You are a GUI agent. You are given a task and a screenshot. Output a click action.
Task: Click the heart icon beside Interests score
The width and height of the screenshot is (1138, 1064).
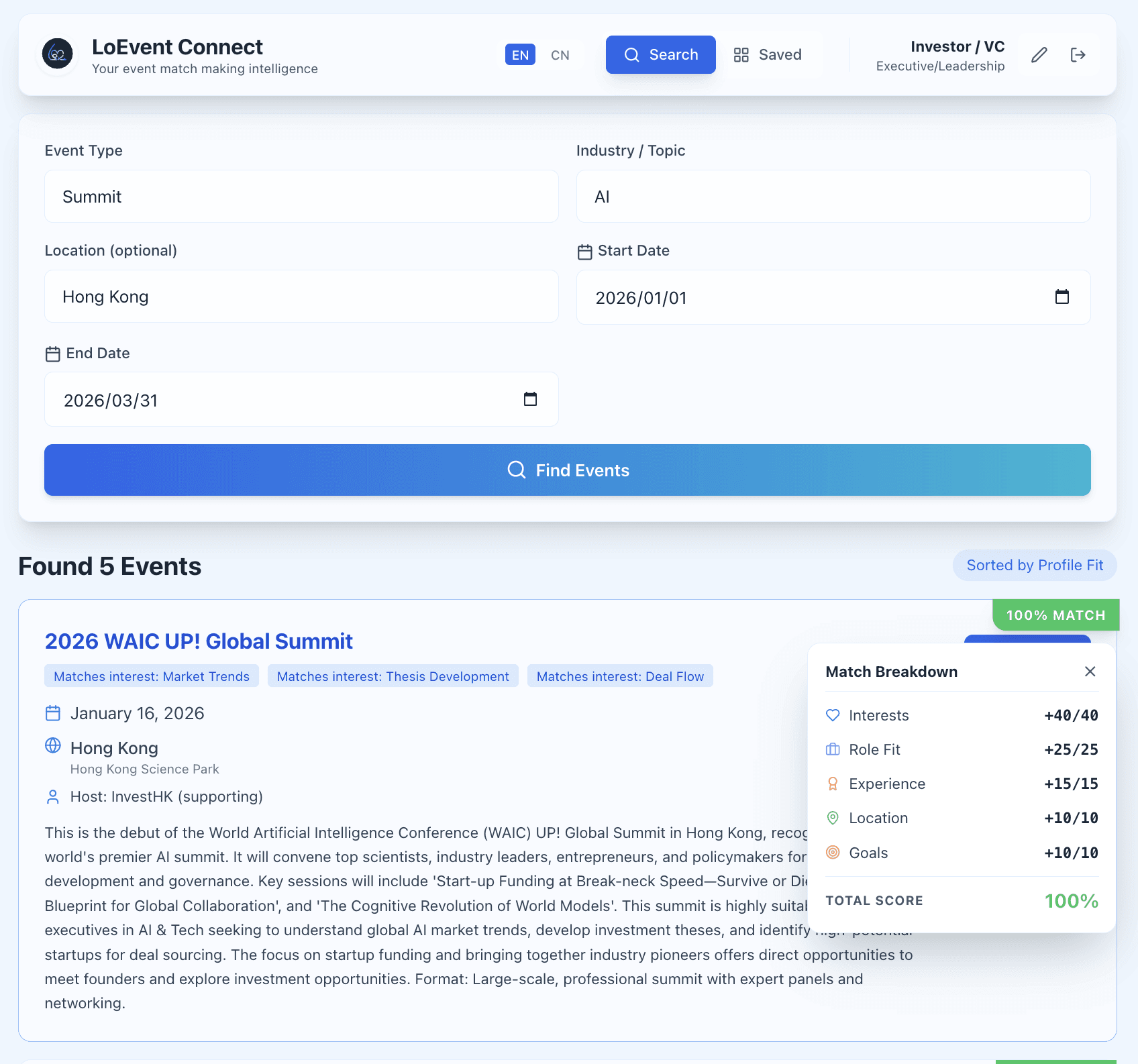833,715
